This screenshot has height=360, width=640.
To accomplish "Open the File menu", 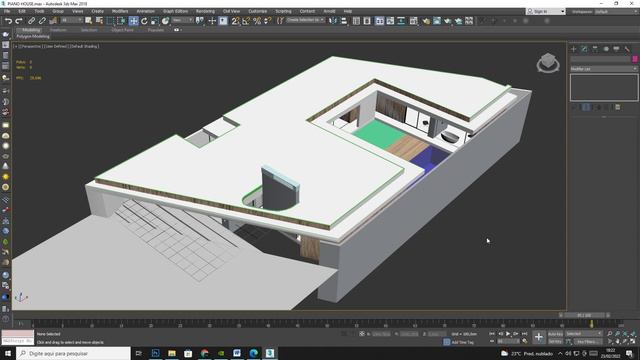I will 7,11.
